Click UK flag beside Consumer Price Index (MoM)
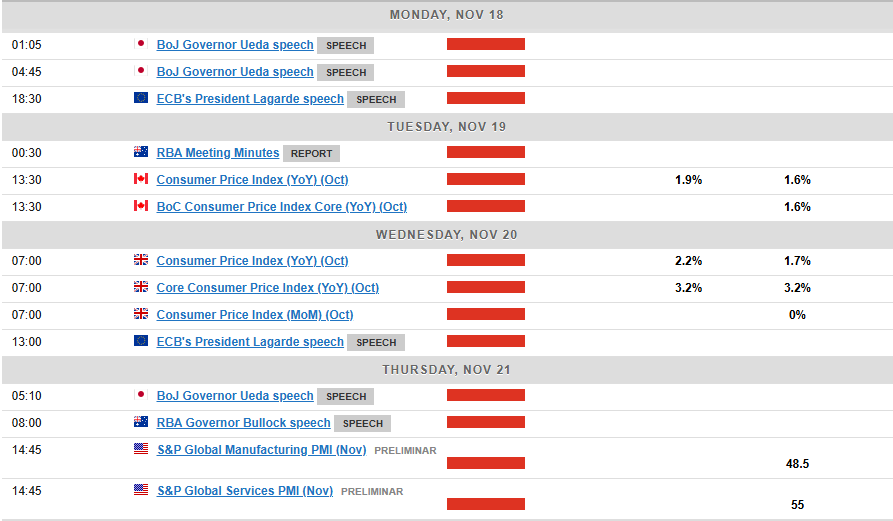 pos(140,315)
